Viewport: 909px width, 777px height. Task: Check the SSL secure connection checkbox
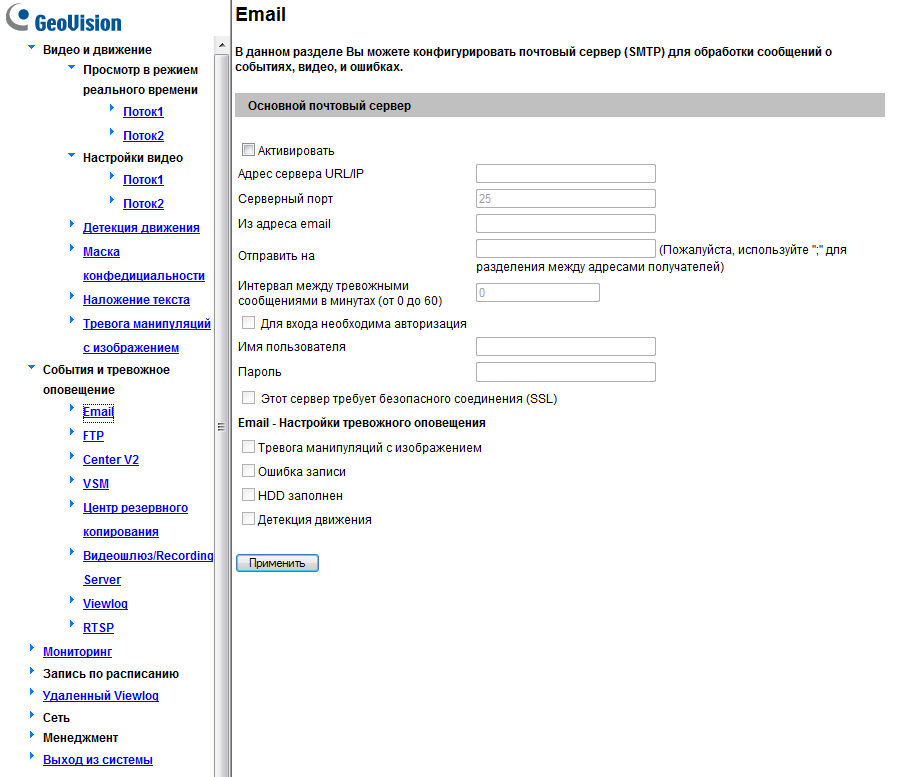click(248, 397)
